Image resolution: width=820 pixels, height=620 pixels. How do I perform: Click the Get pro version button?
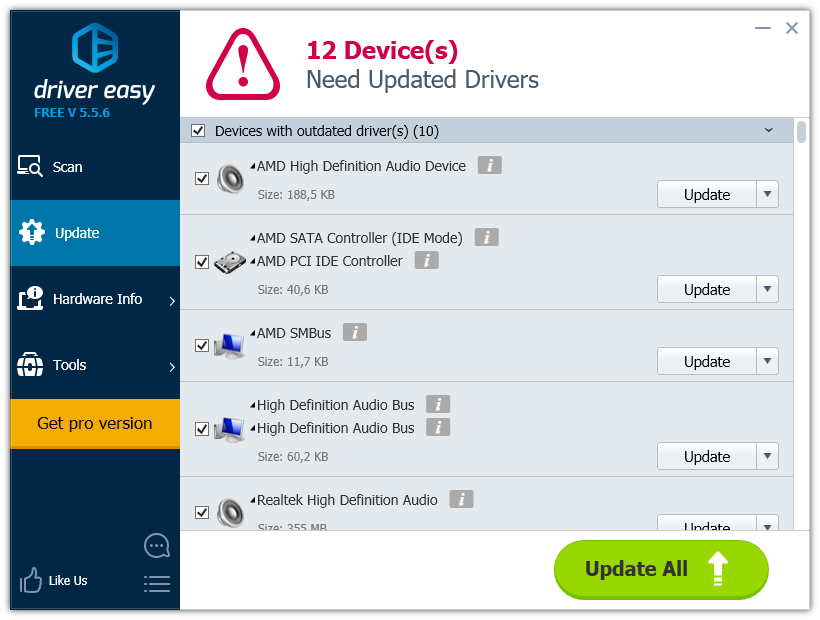tap(95, 423)
